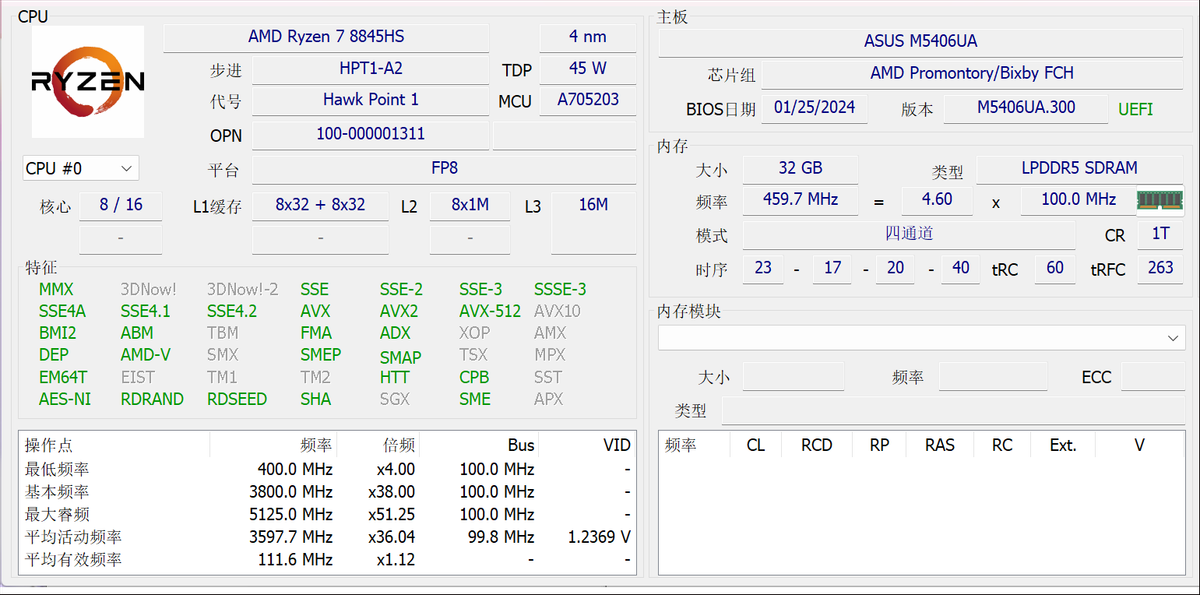Click the memory timing value 17
The height and width of the screenshot is (595, 1200).
click(x=832, y=268)
